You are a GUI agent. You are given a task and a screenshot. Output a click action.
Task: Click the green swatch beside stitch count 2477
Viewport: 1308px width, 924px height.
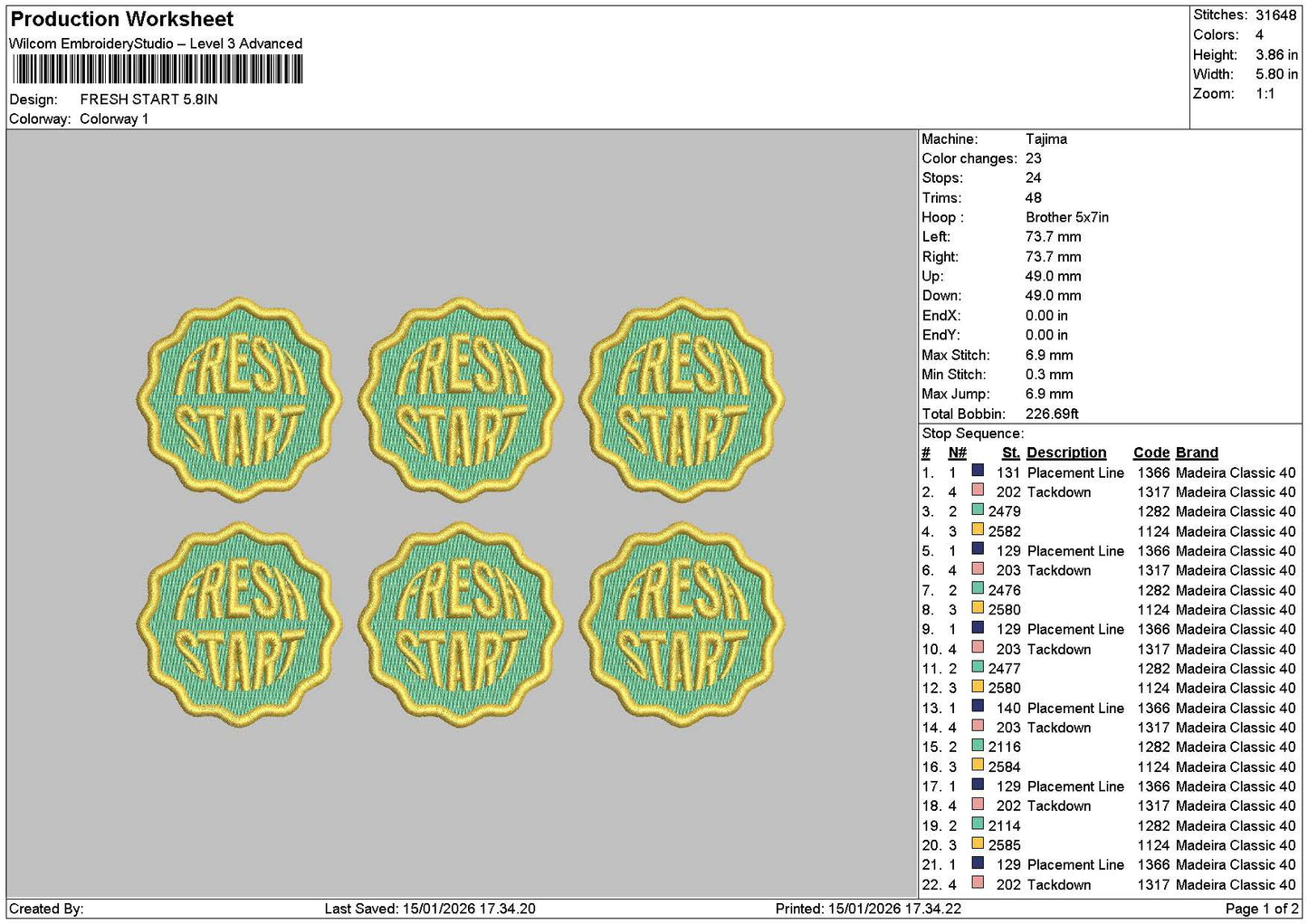point(978,667)
